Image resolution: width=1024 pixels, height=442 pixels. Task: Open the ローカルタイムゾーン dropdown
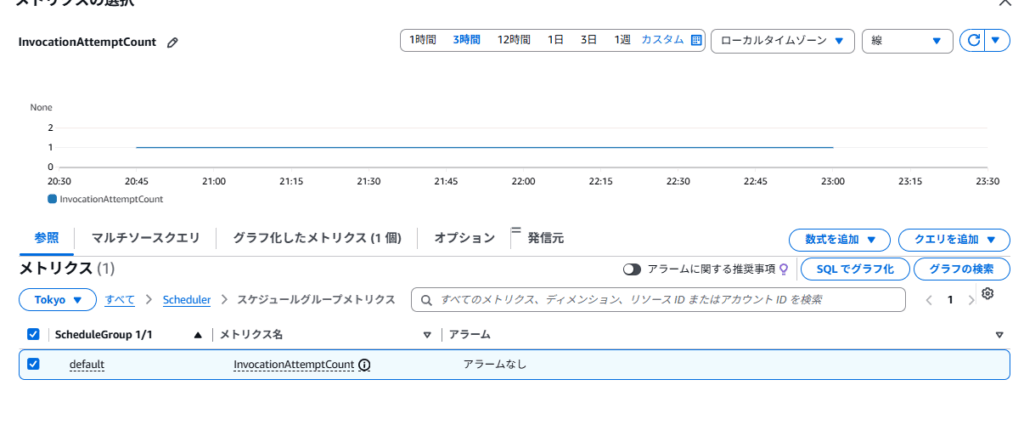click(x=782, y=41)
